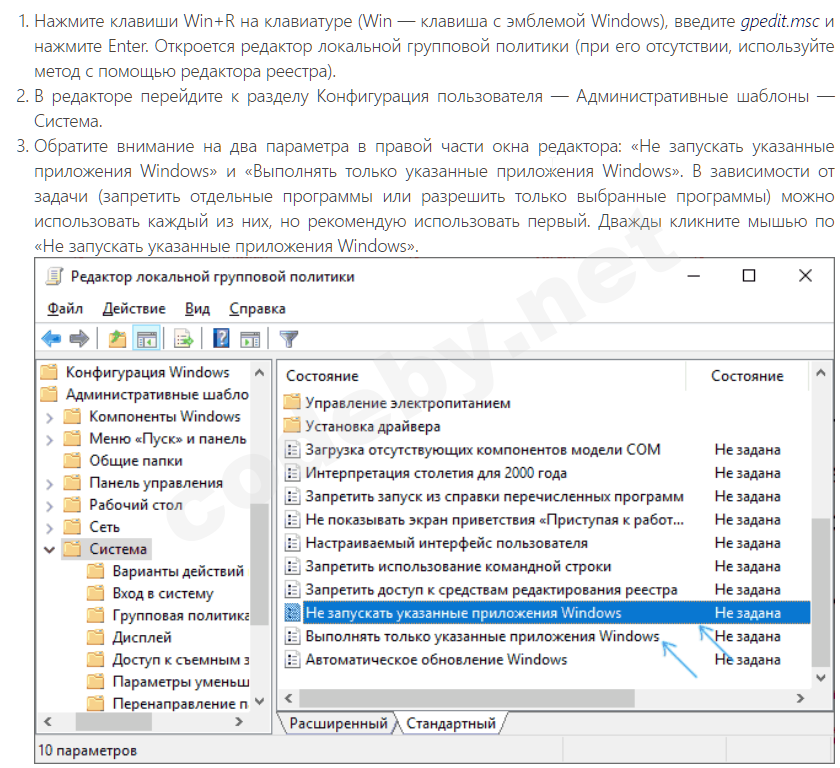Click the Filter funnel toolbar icon
840x768 pixels.
point(288,339)
